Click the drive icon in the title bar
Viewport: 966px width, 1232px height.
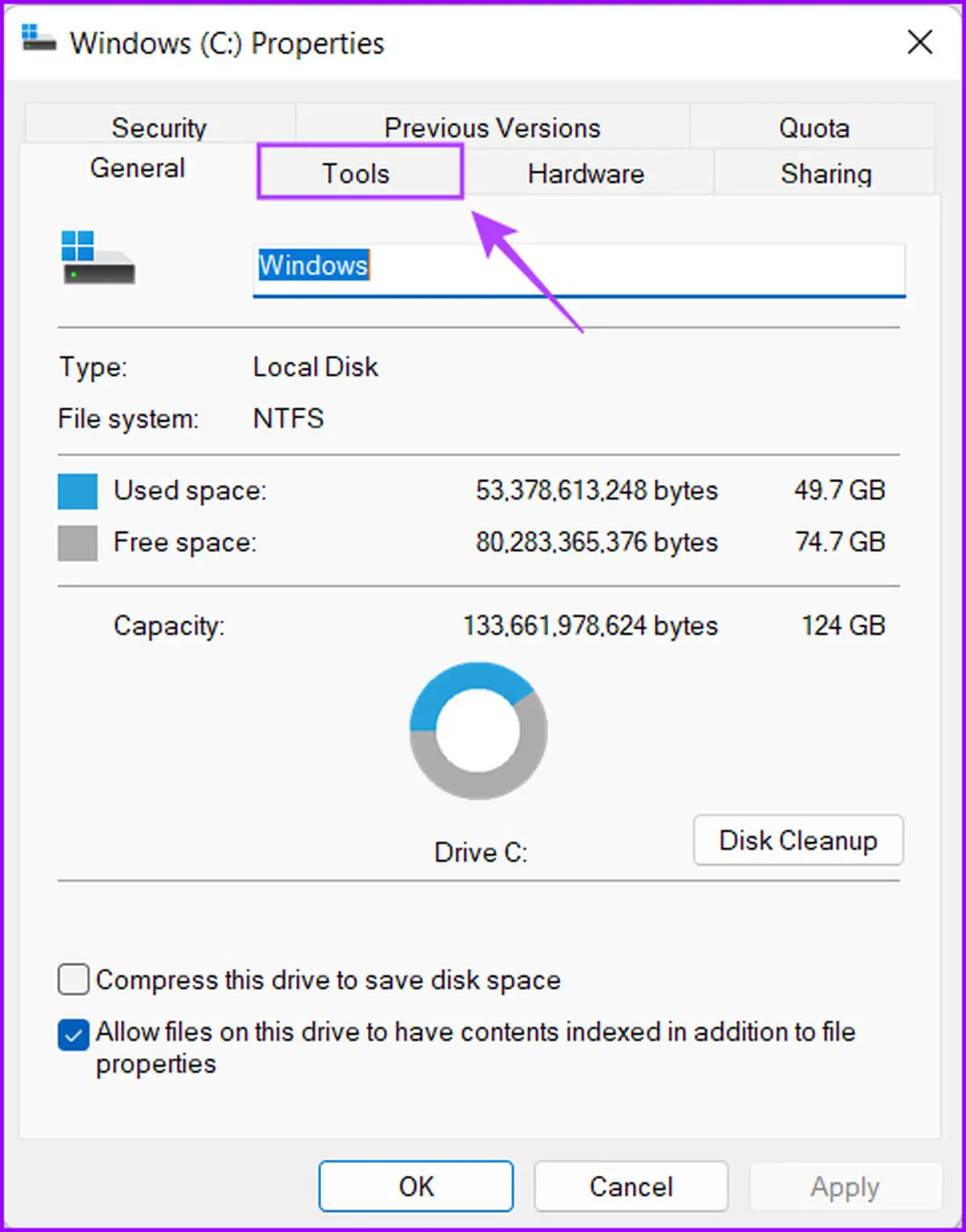(38, 38)
